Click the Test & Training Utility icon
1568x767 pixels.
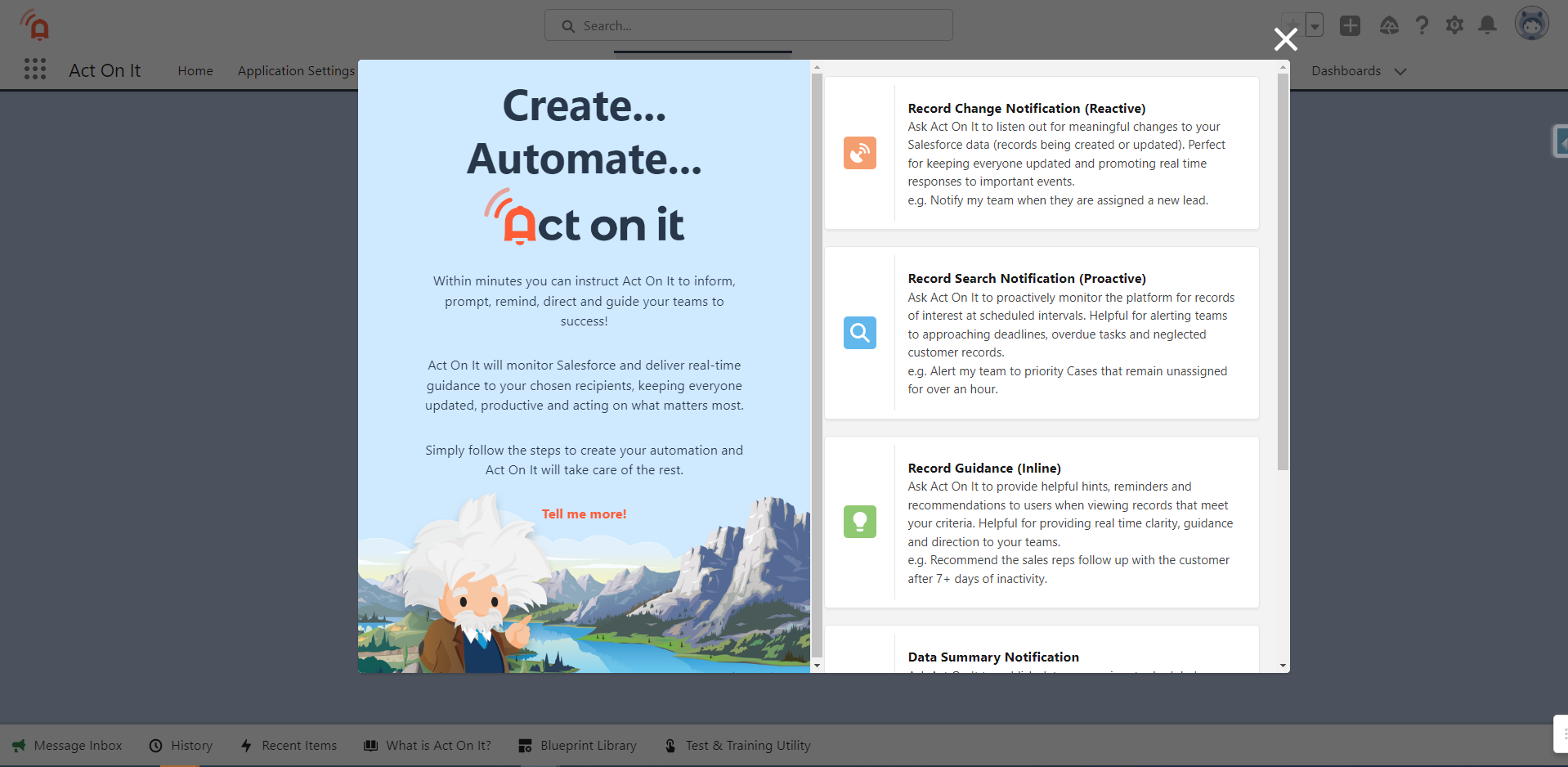click(x=670, y=746)
